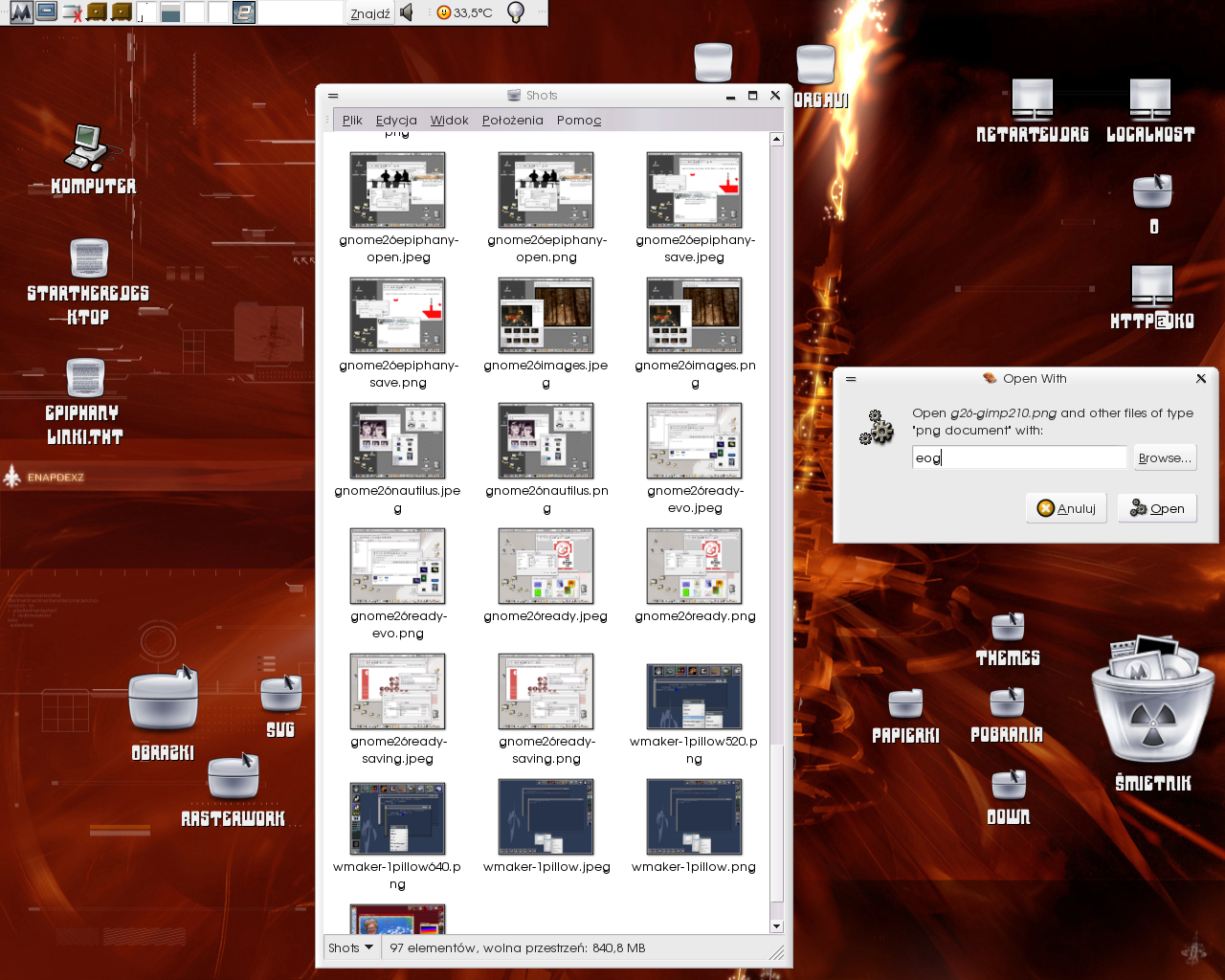
Task: Click the 33,5°C temperature applet
Action: point(465,12)
